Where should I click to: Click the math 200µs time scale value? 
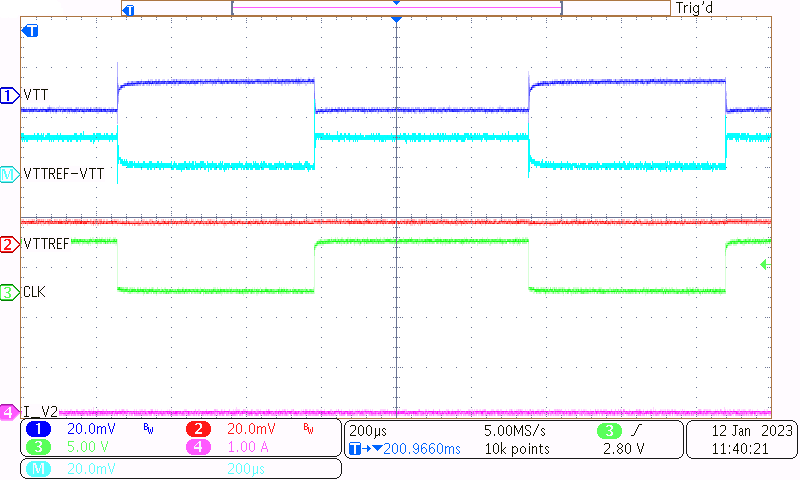pos(246,469)
